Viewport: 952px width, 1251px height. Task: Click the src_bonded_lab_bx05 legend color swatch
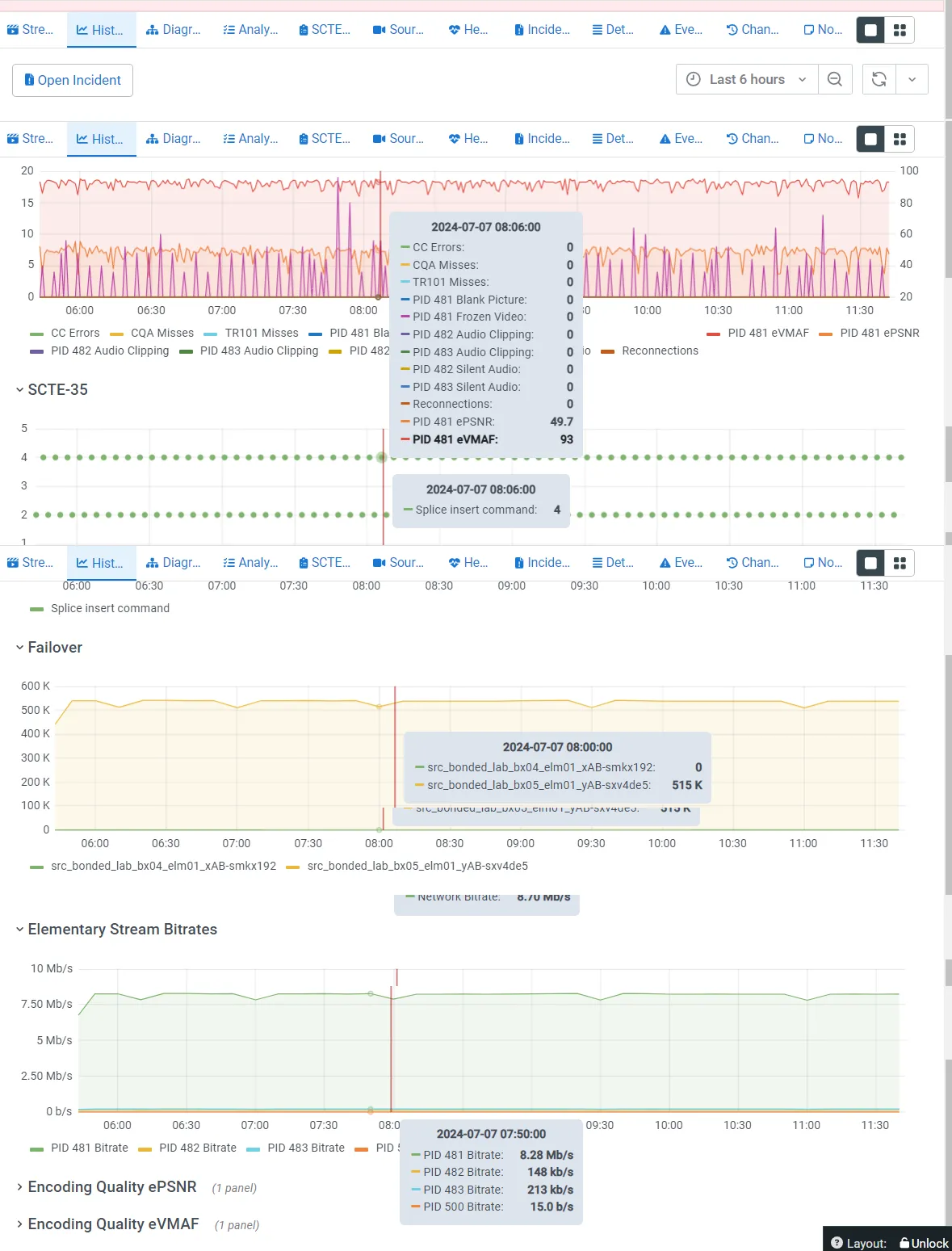tap(292, 867)
